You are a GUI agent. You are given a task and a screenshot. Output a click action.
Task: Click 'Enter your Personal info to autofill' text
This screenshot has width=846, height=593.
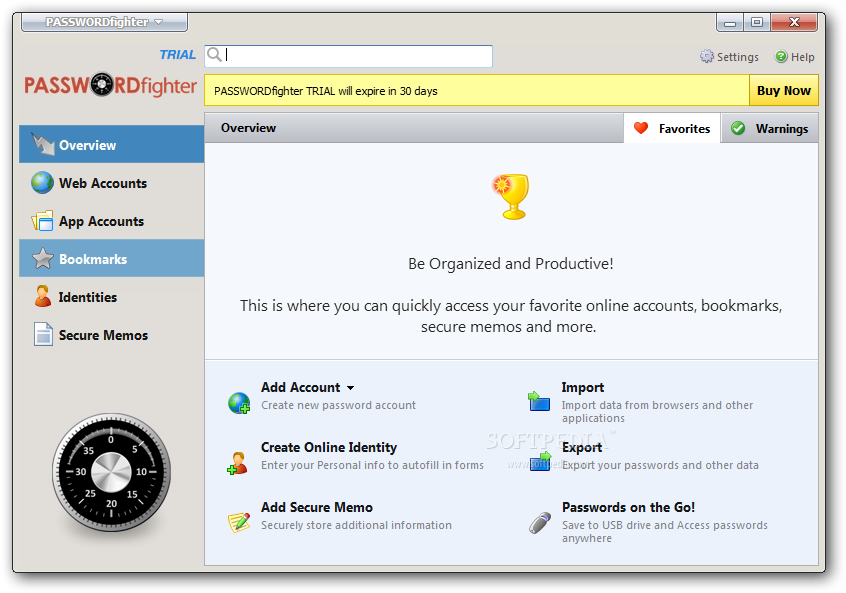tap(372, 465)
